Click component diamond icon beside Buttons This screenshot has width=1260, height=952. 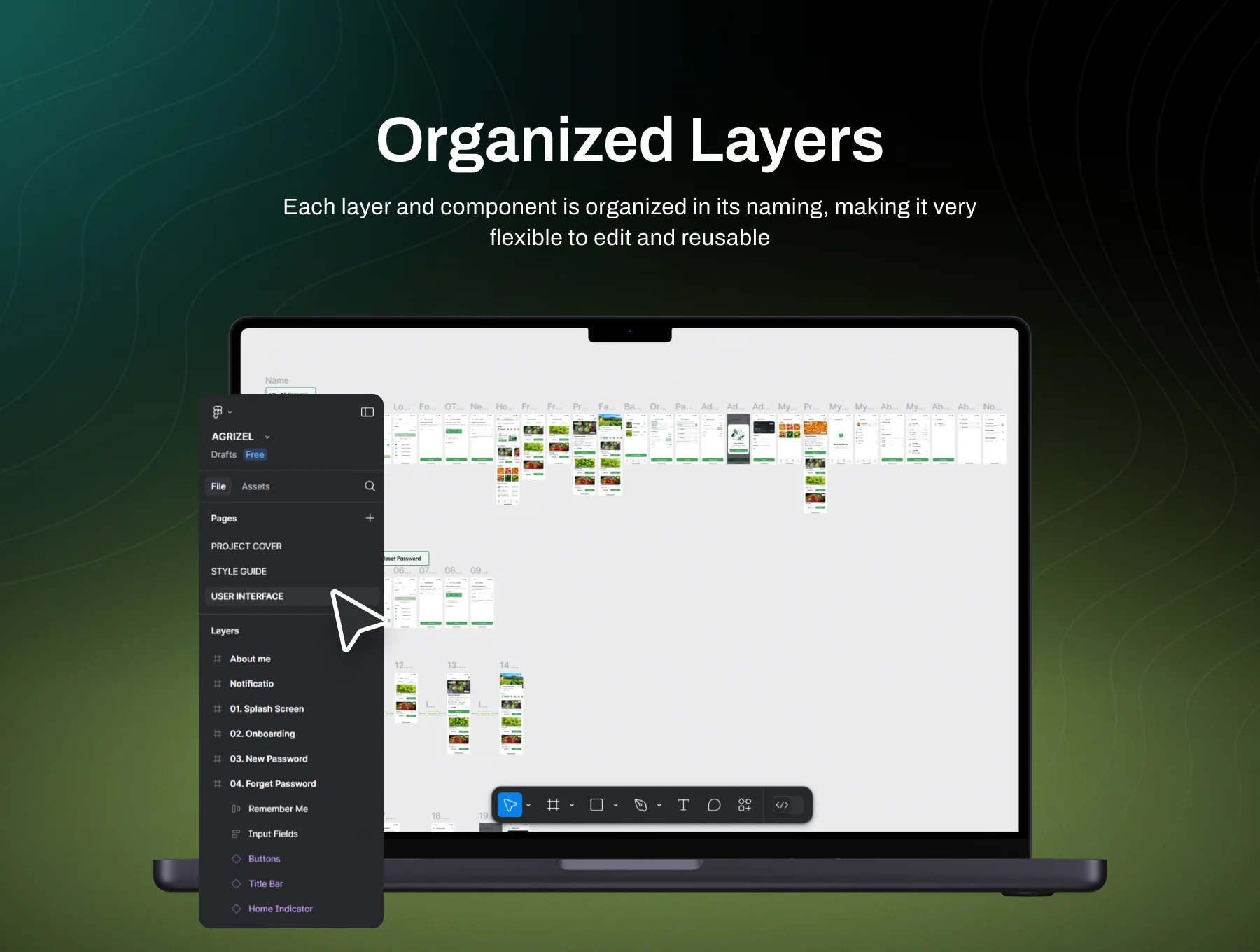pyautogui.click(x=236, y=859)
